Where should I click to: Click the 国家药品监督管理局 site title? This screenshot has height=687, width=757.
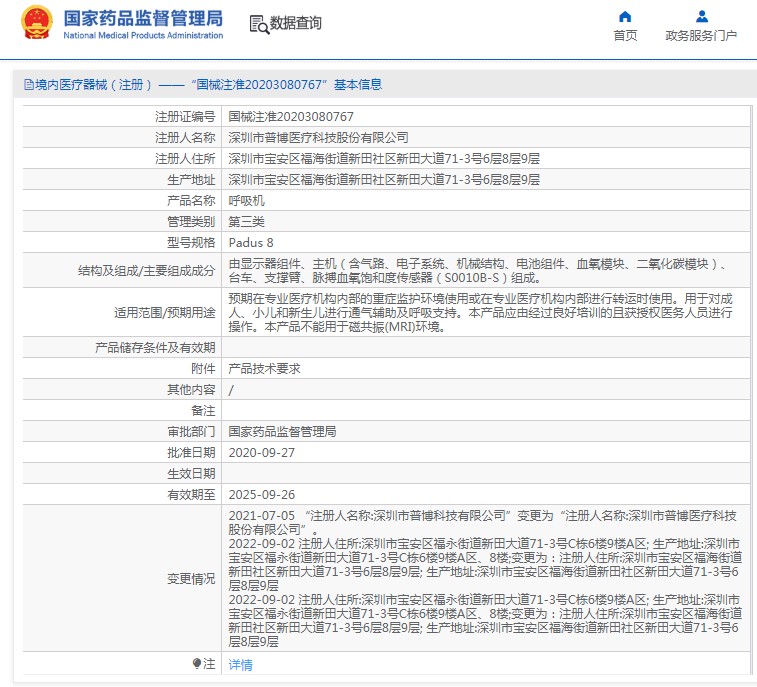point(143,18)
